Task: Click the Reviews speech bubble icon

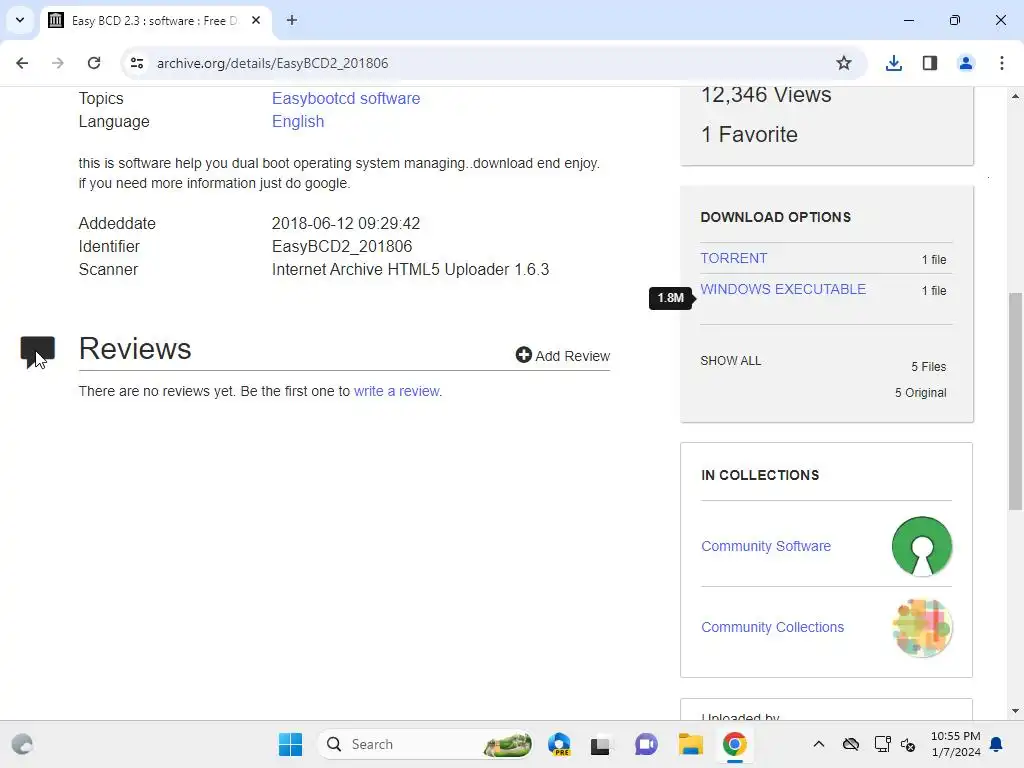Action: point(37,351)
